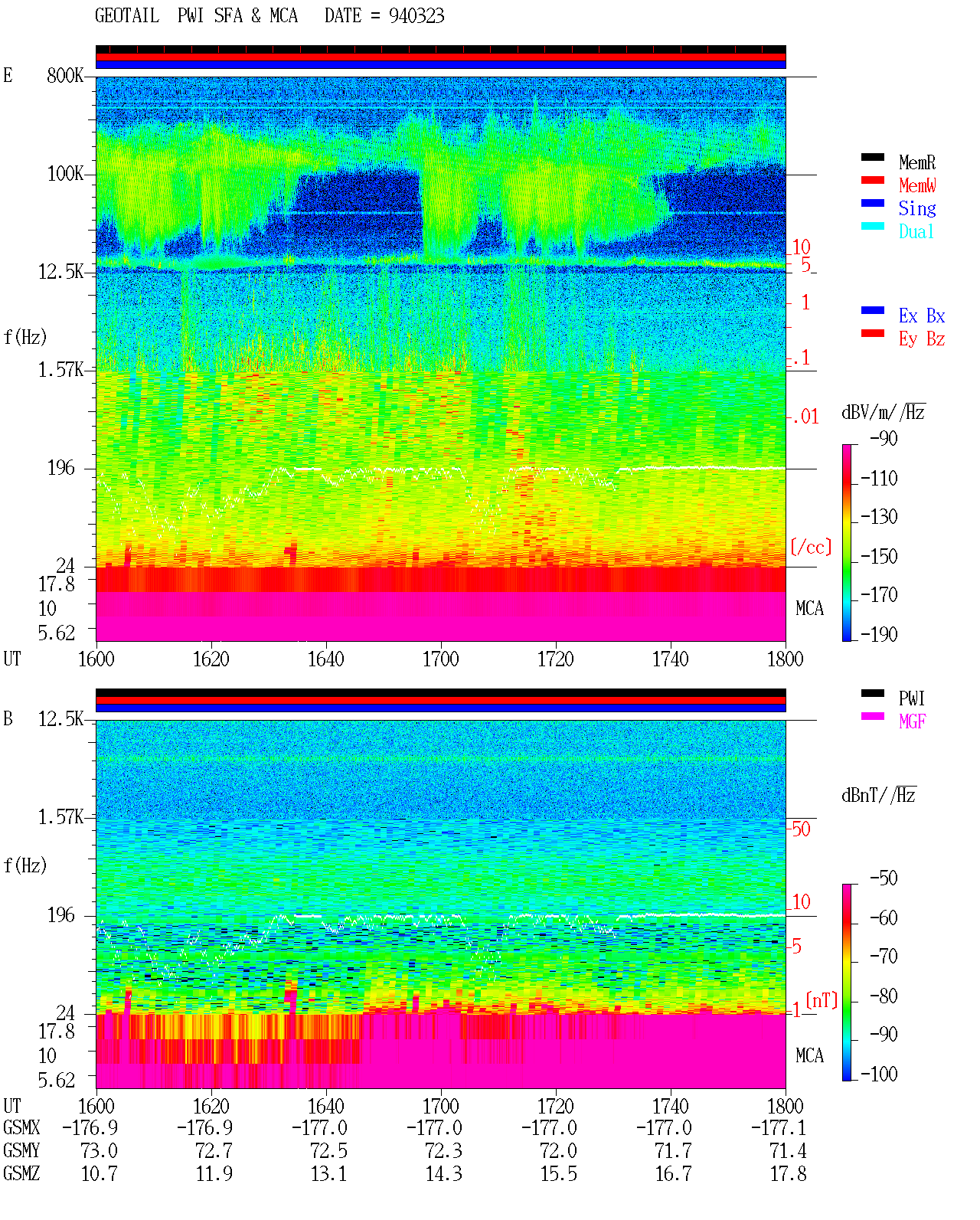This screenshot has height=1220, width=980.
Task: Click the red [nT] field label
Action: pyautogui.click(x=822, y=1000)
